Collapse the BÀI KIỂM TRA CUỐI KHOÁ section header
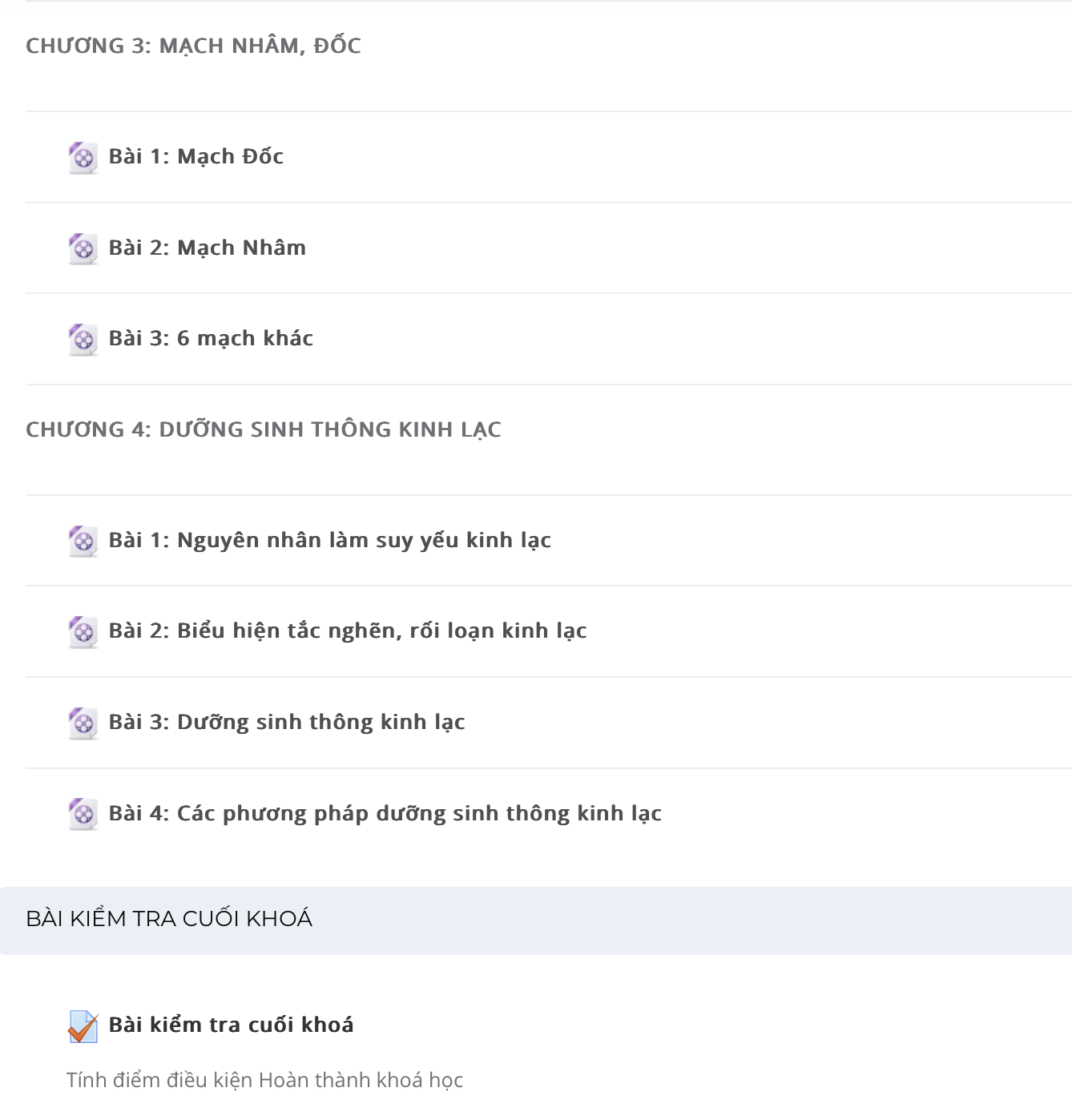The width and height of the screenshot is (1072, 1120). (x=536, y=920)
